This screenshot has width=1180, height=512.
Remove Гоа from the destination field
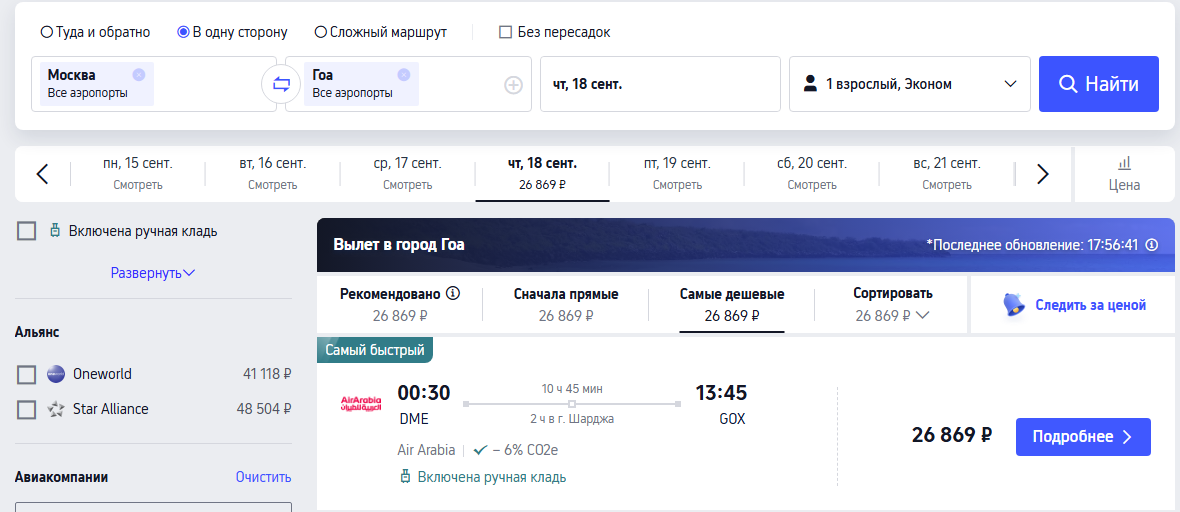pyautogui.click(x=403, y=75)
